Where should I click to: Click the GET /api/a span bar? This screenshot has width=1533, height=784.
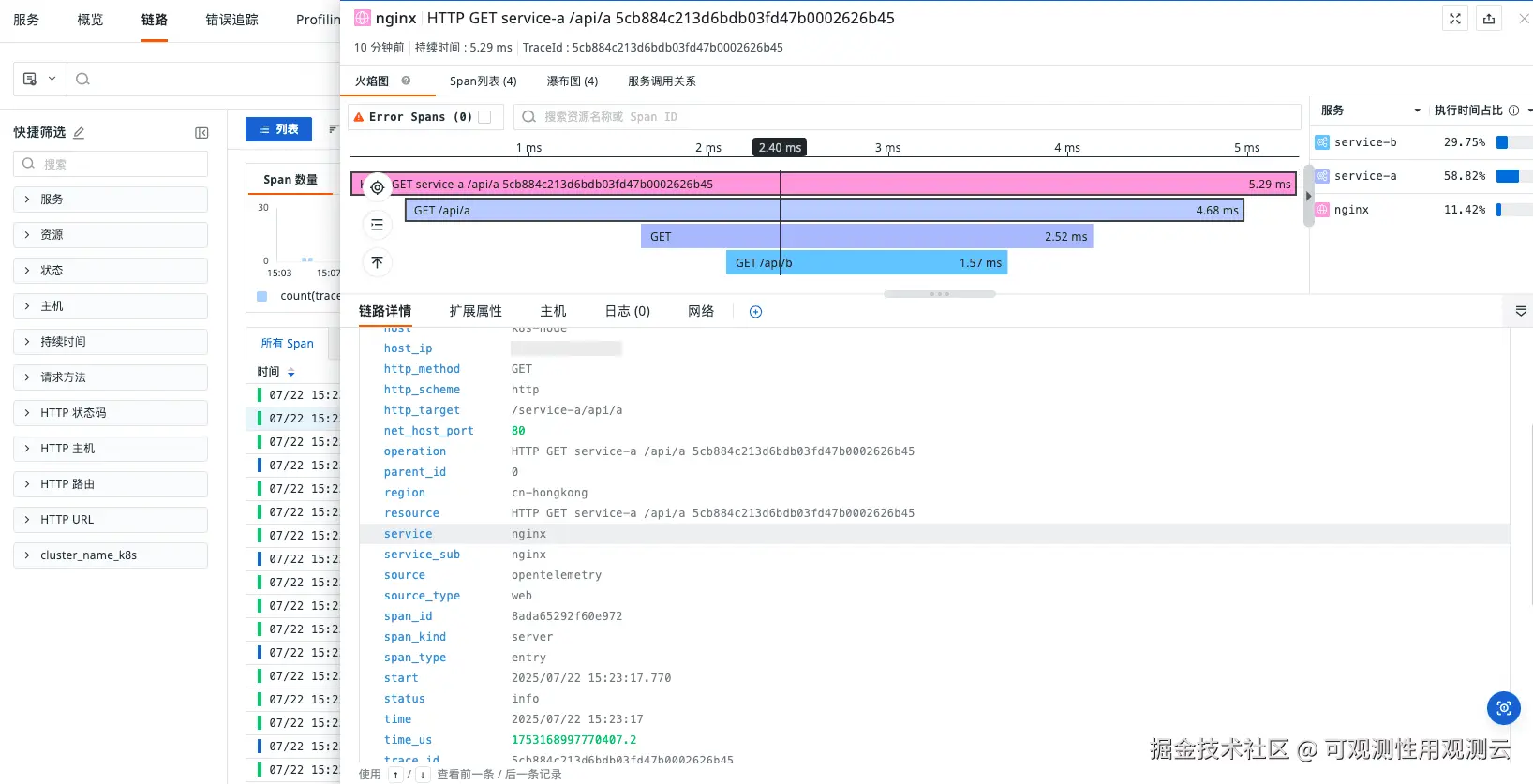[825, 211]
